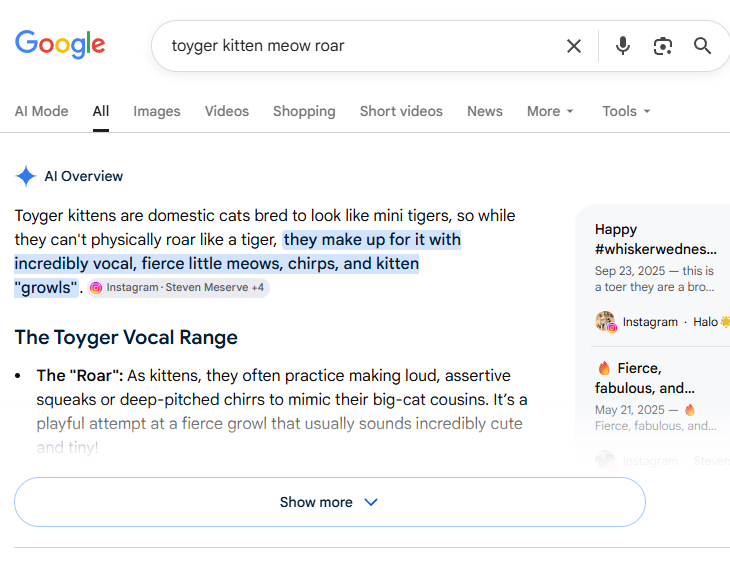Image resolution: width=730 pixels, height=587 pixels.
Task: Start voice search with the microphone icon
Action: 622,46
